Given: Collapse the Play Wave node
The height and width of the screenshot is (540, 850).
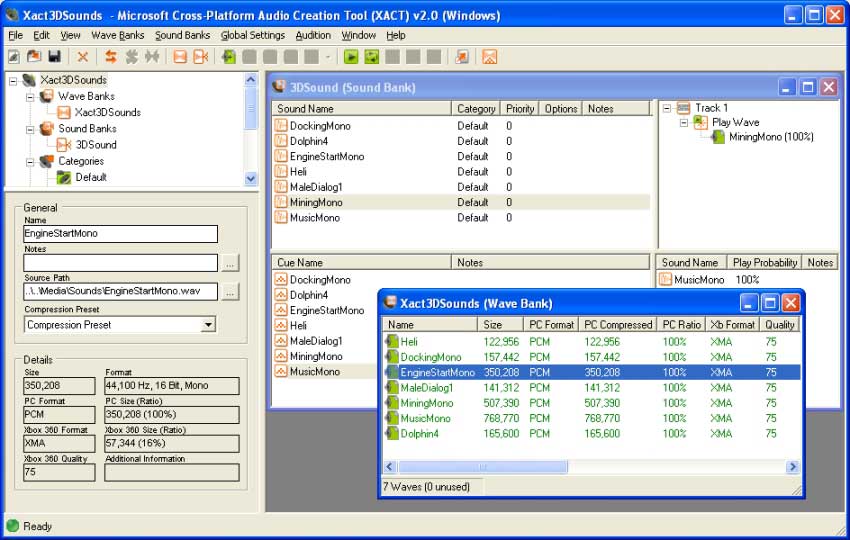Looking at the screenshot, I should click(x=684, y=123).
